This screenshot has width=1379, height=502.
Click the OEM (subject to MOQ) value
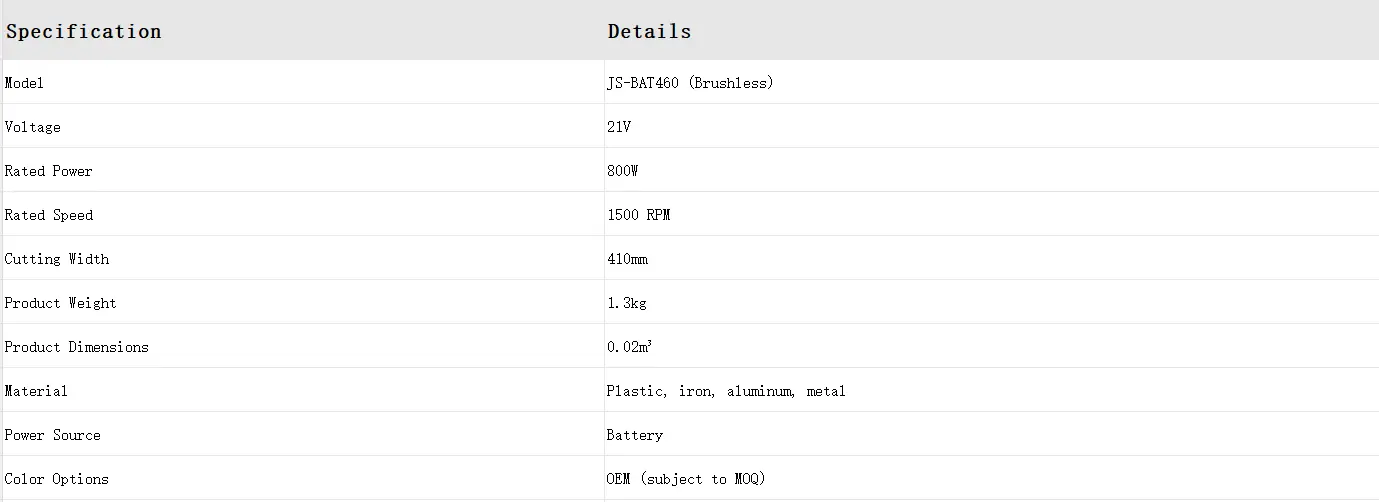pos(686,479)
